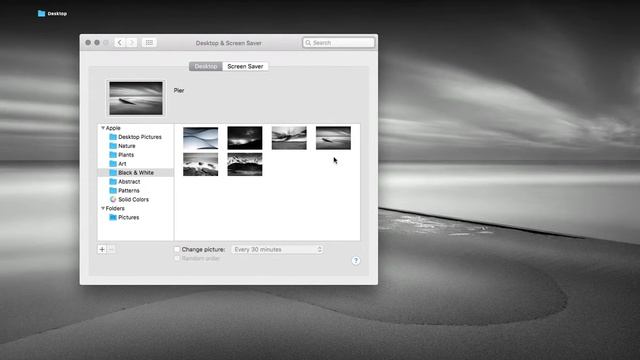Viewport: 640px width, 360px height.
Task: Click the Desktop Pictures folder icon
Action: pos(113,137)
